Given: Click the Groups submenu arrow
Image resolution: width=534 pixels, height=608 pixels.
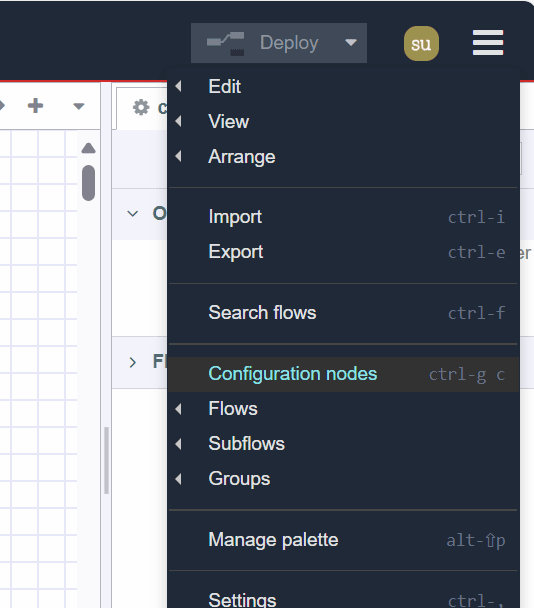Looking at the screenshot, I should tap(178, 479).
